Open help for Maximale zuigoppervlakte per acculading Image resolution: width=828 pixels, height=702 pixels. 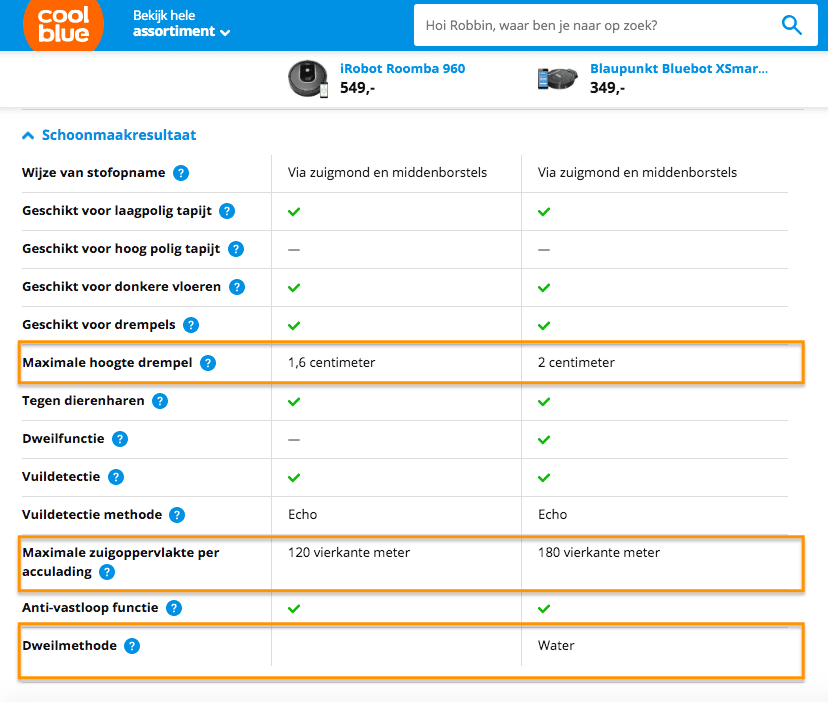(x=107, y=572)
